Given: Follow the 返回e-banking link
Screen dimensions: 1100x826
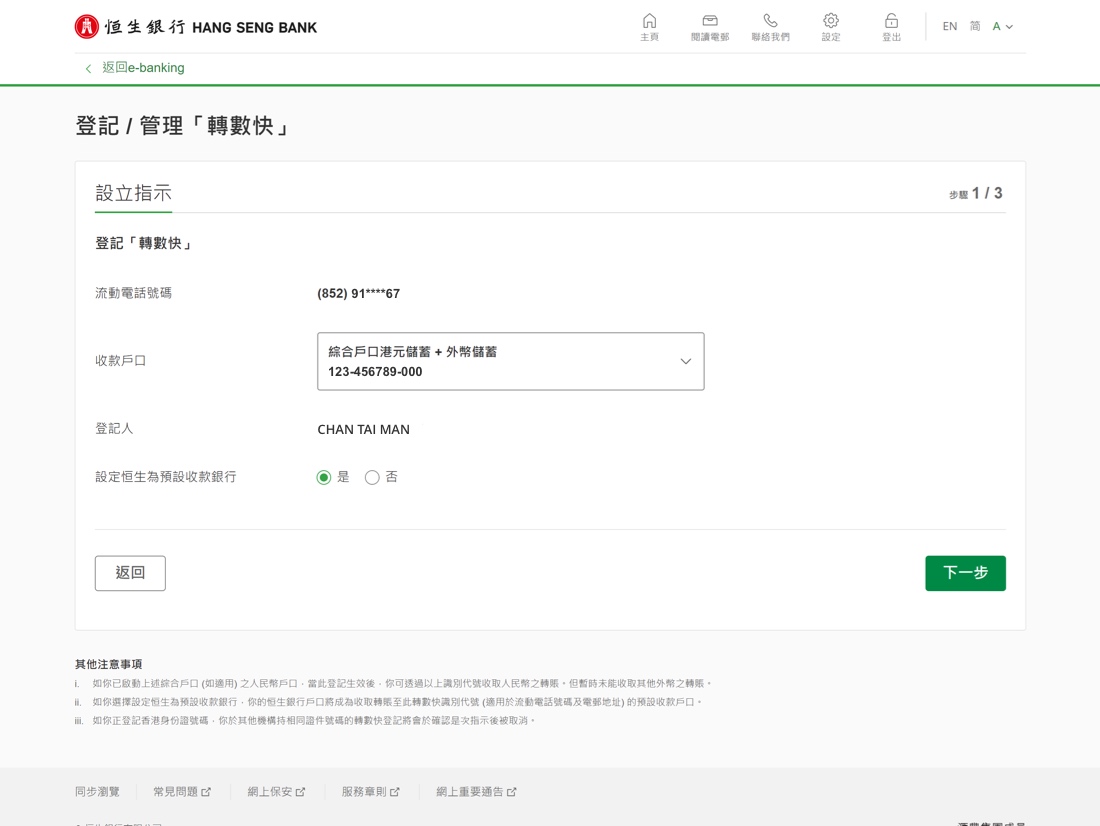Looking at the screenshot, I should point(143,68).
